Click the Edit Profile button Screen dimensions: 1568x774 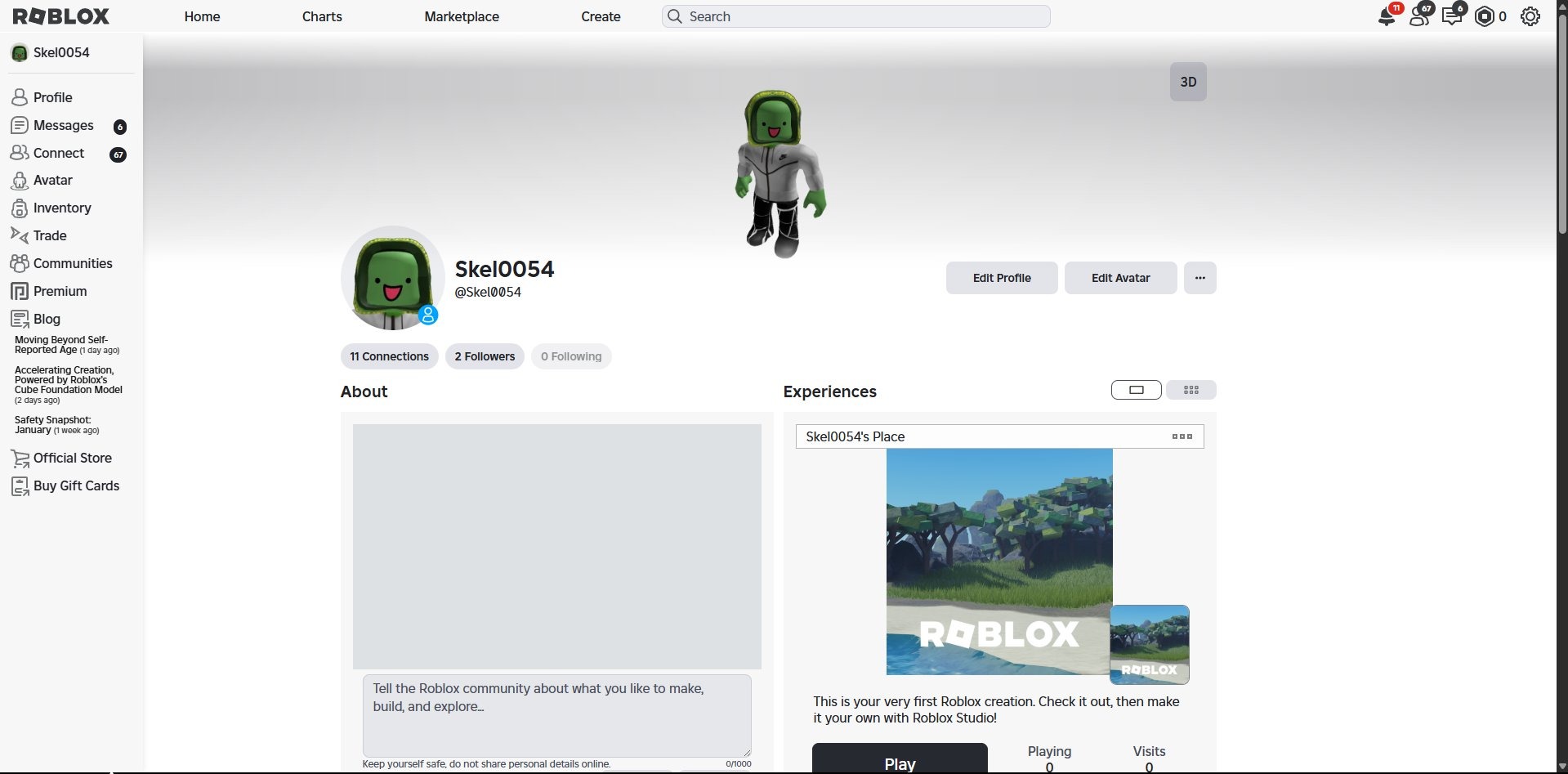pos(1002,278)
